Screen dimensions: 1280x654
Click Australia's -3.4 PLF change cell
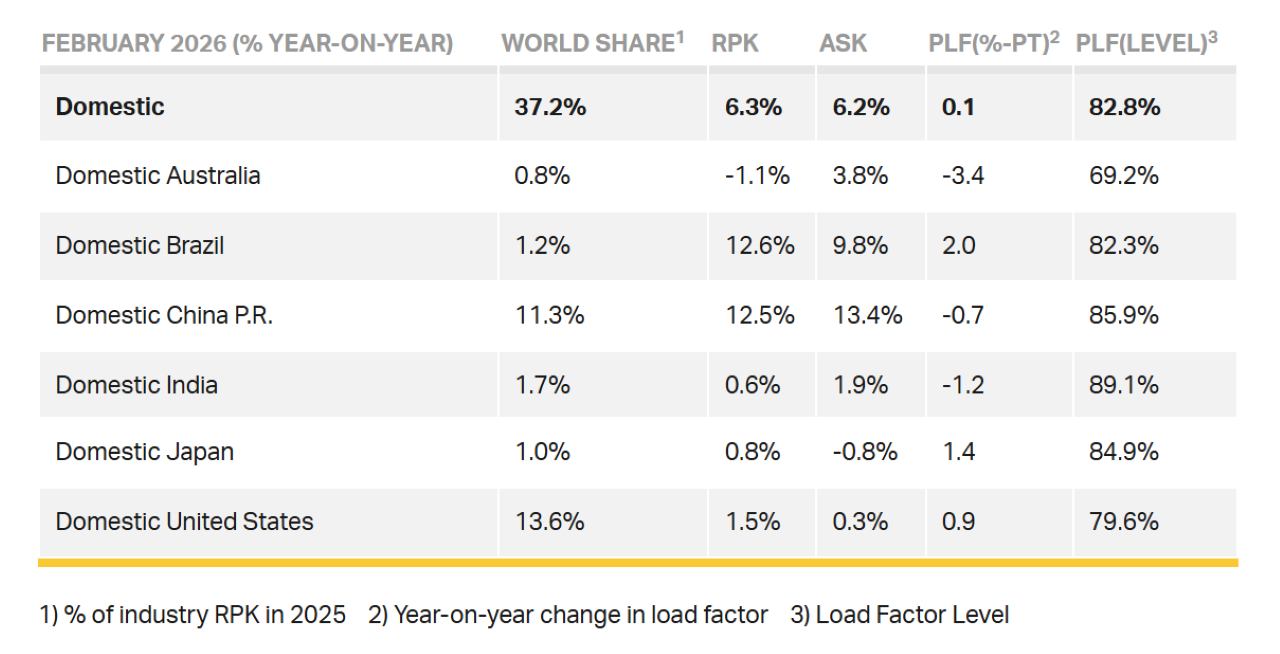point(963,176)
